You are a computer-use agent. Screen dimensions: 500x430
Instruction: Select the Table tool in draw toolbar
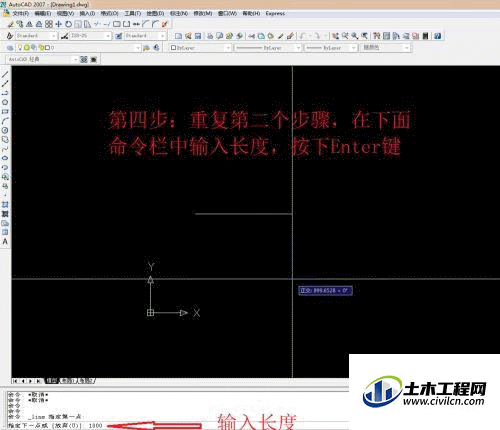coord(5,232)
